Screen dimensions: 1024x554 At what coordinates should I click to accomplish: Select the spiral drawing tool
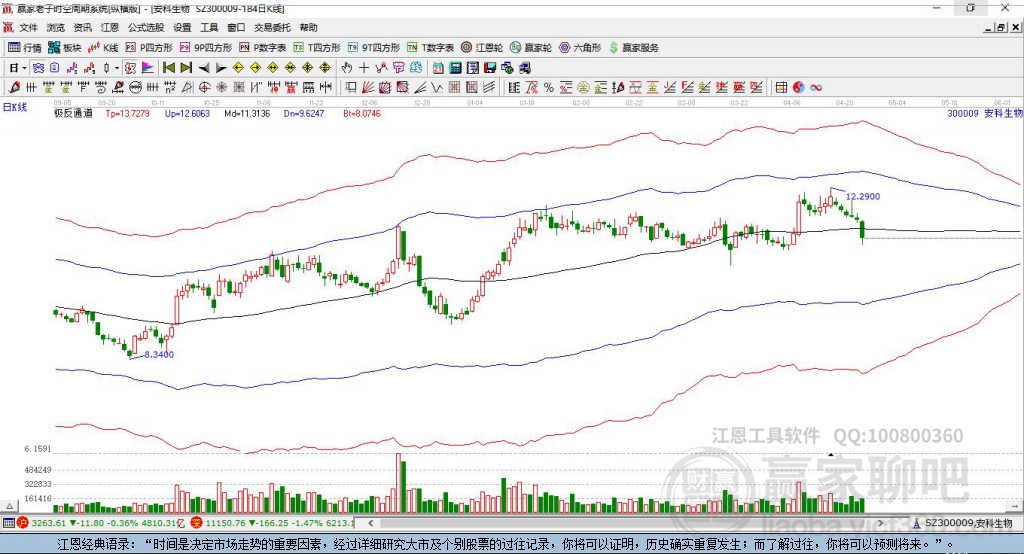pyautogui.click(x=101, y=87)
